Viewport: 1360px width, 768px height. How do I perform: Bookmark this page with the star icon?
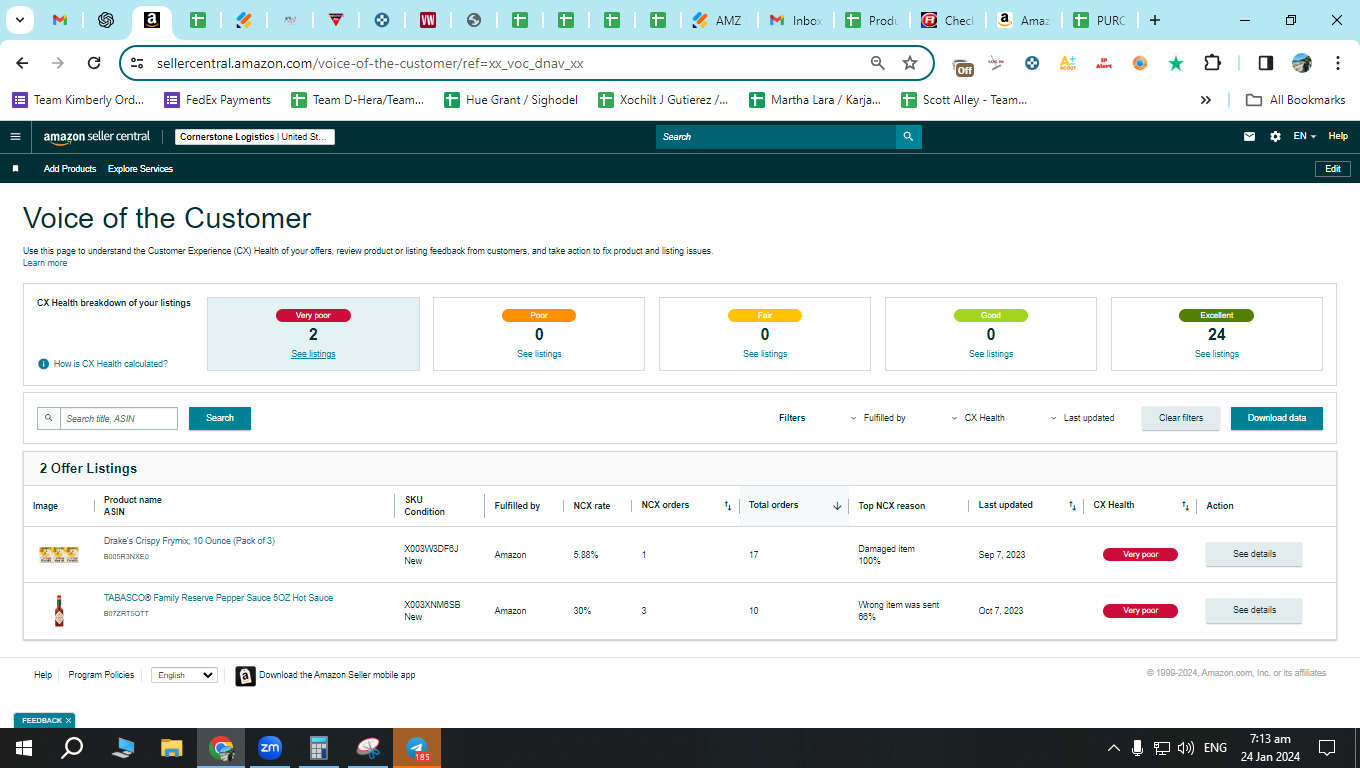pos(910,63)
